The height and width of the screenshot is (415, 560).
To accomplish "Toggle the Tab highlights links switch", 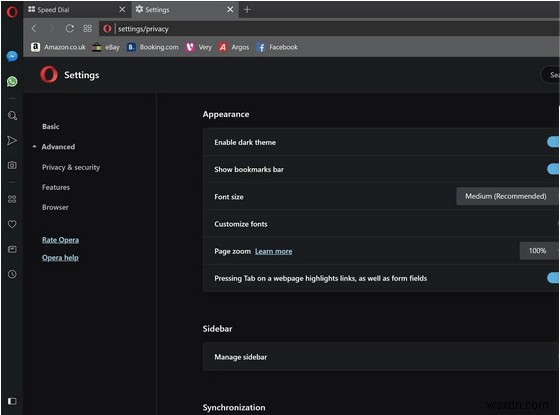I will pyautogui.click(x=553, y=278).
